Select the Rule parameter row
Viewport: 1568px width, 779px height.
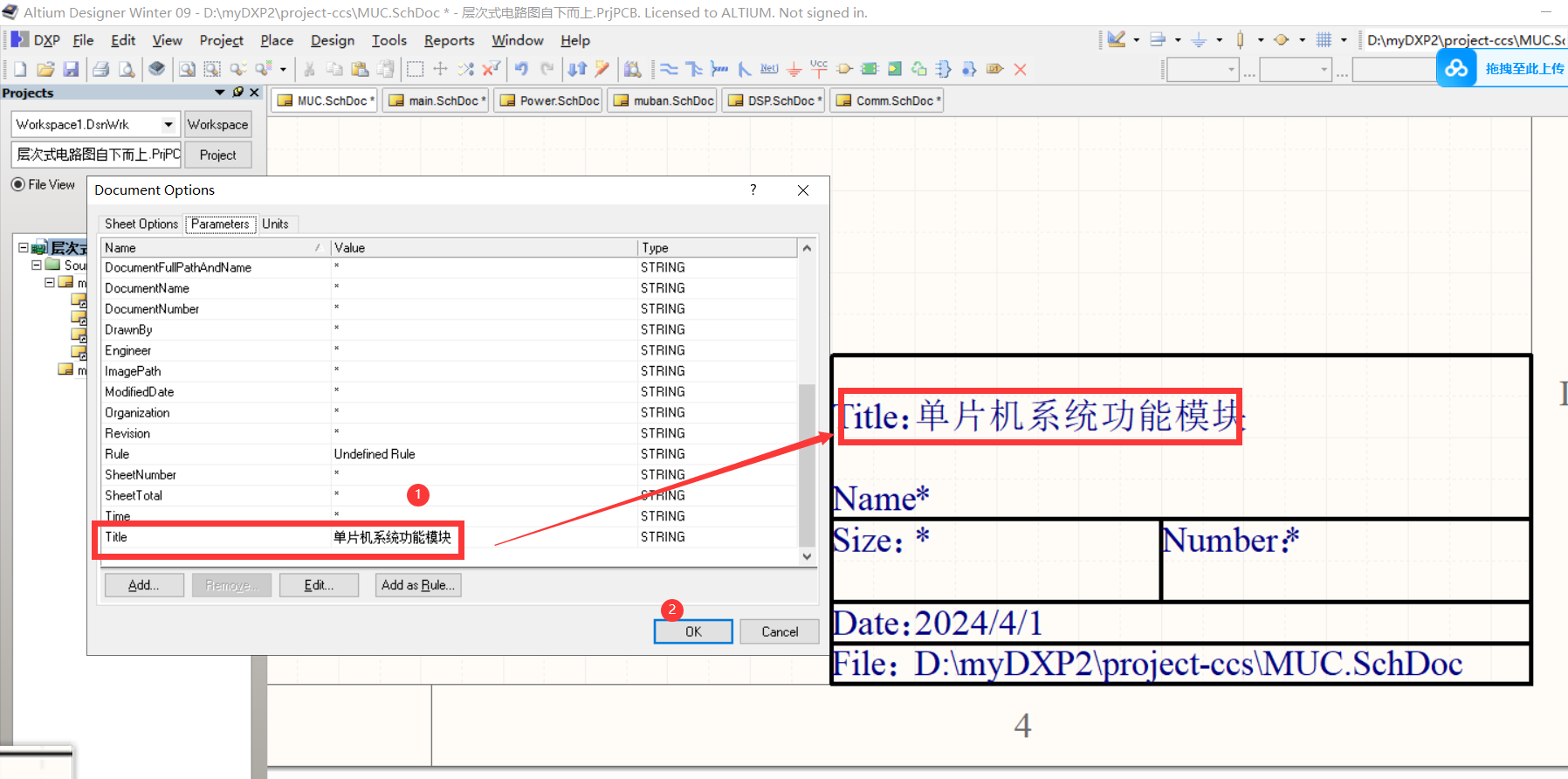[x=449, y=454]
